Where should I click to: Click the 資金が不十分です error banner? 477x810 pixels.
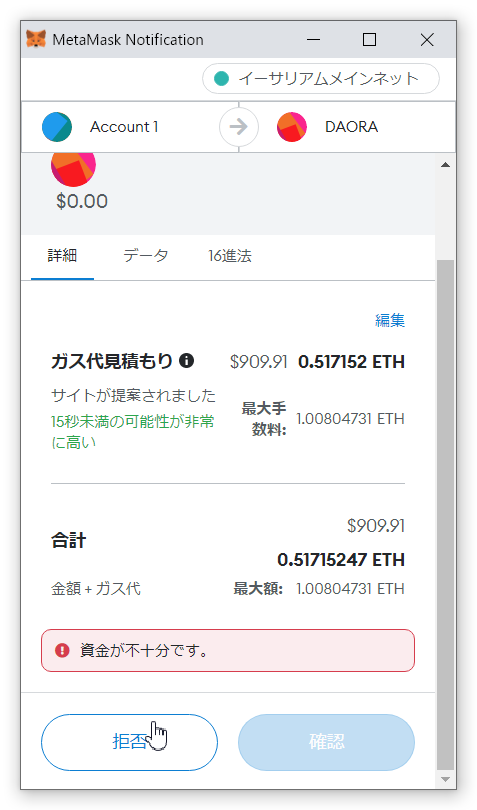228,650
